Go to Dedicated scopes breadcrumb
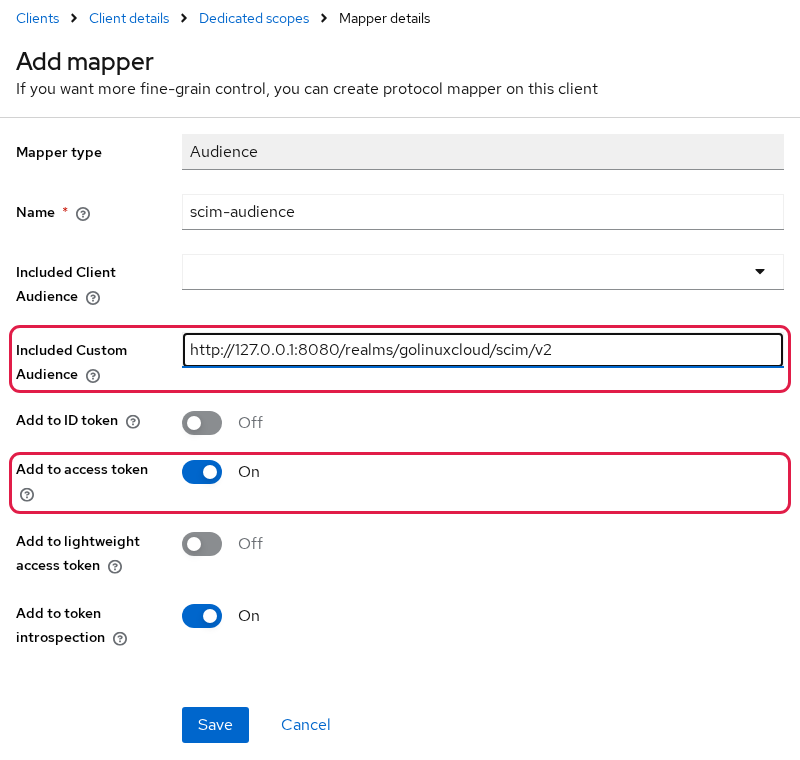800x760 pixels. pos(254,18)
